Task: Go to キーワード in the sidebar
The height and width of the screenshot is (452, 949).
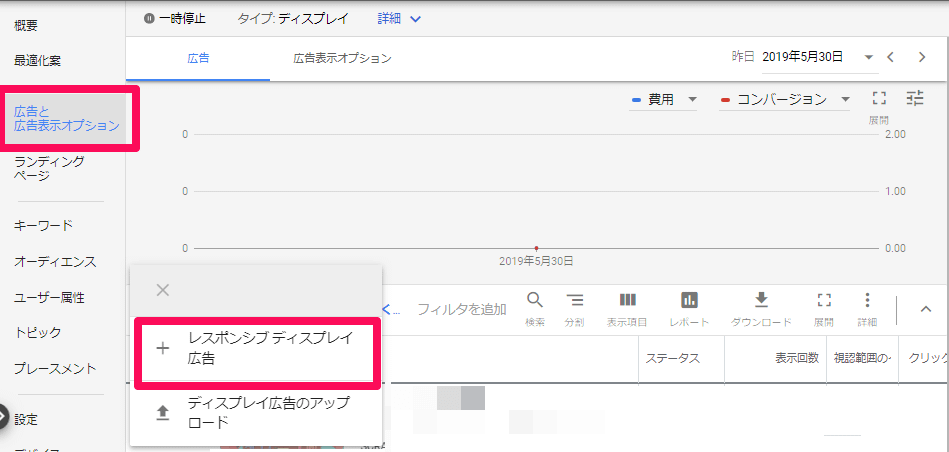Action: click(x=43, y=225)
